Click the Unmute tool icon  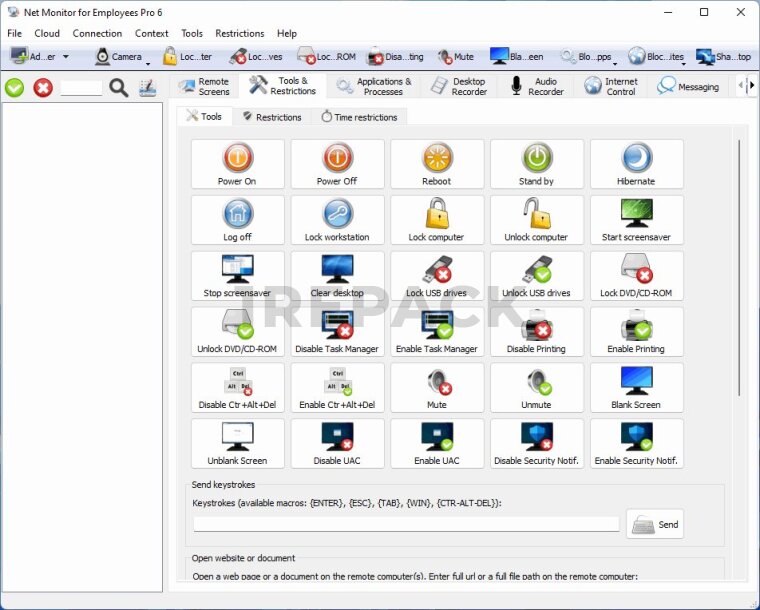pyautogui.click(x=536, y=388)
